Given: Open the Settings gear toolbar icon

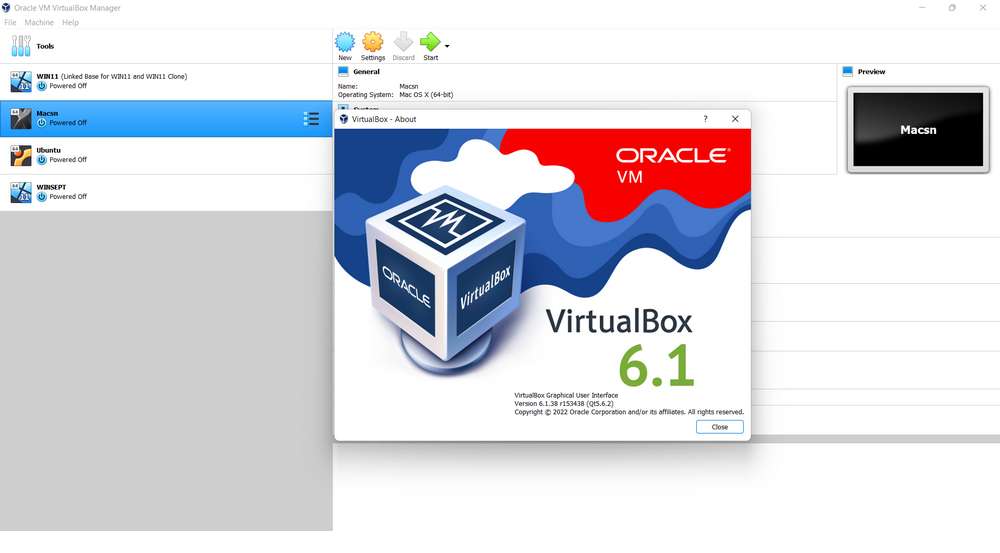Looking at the screenshot, I should pos(373,42).
